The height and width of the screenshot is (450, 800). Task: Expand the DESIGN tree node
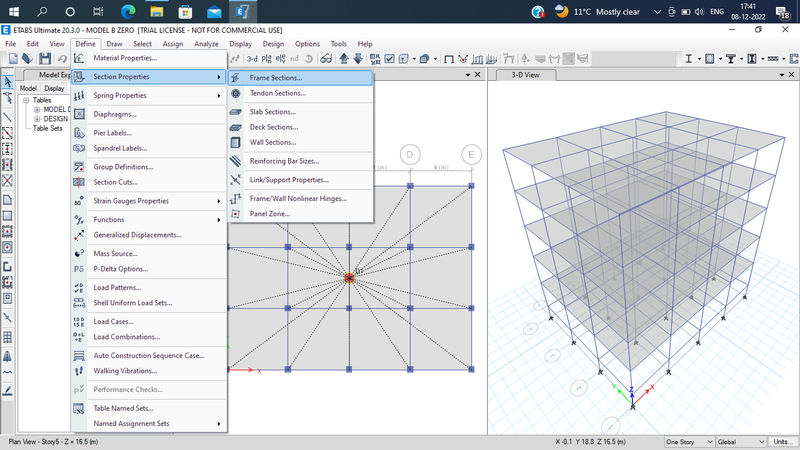pyautogui.click(x=37, y=119)
